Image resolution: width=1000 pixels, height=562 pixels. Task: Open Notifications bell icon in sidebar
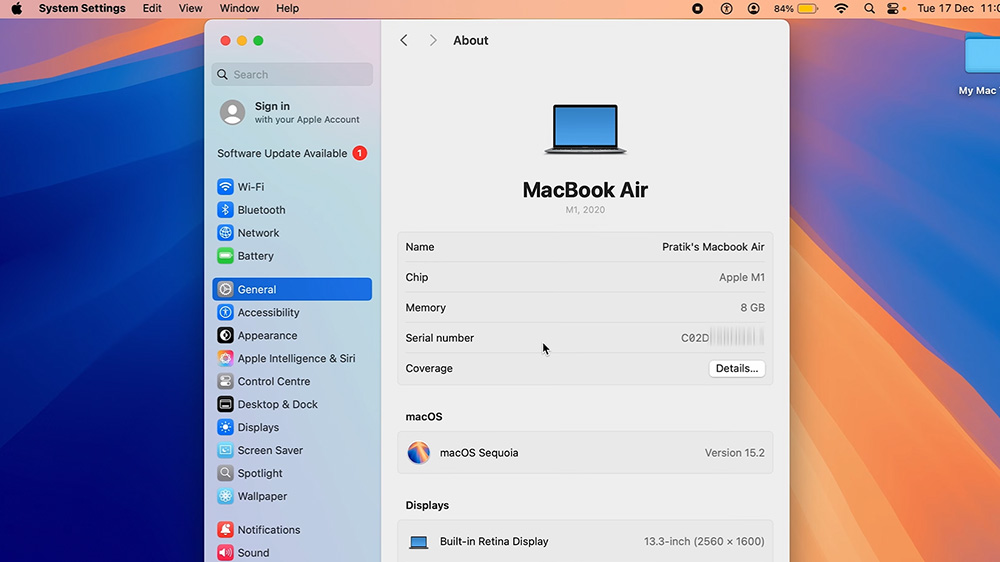(225, 529)
